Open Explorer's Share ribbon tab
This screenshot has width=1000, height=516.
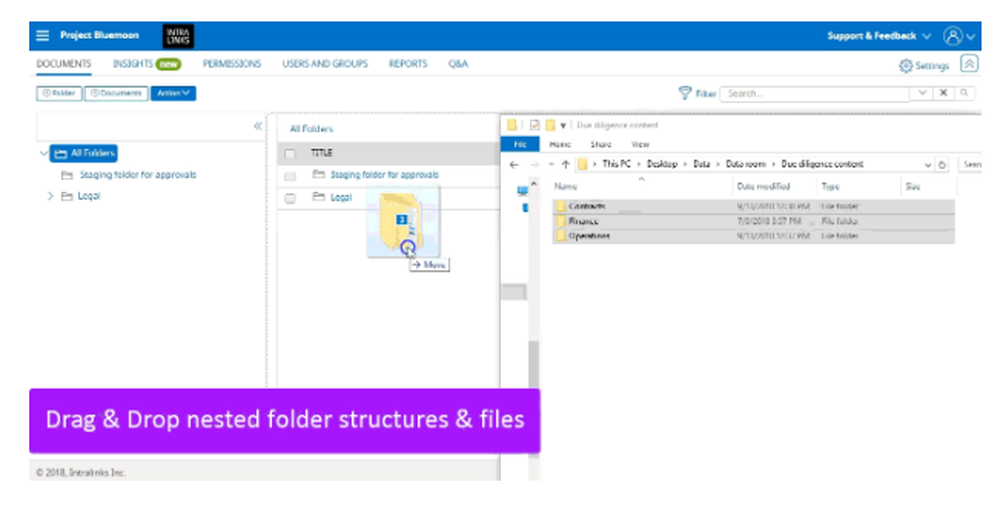click(601, 145)
